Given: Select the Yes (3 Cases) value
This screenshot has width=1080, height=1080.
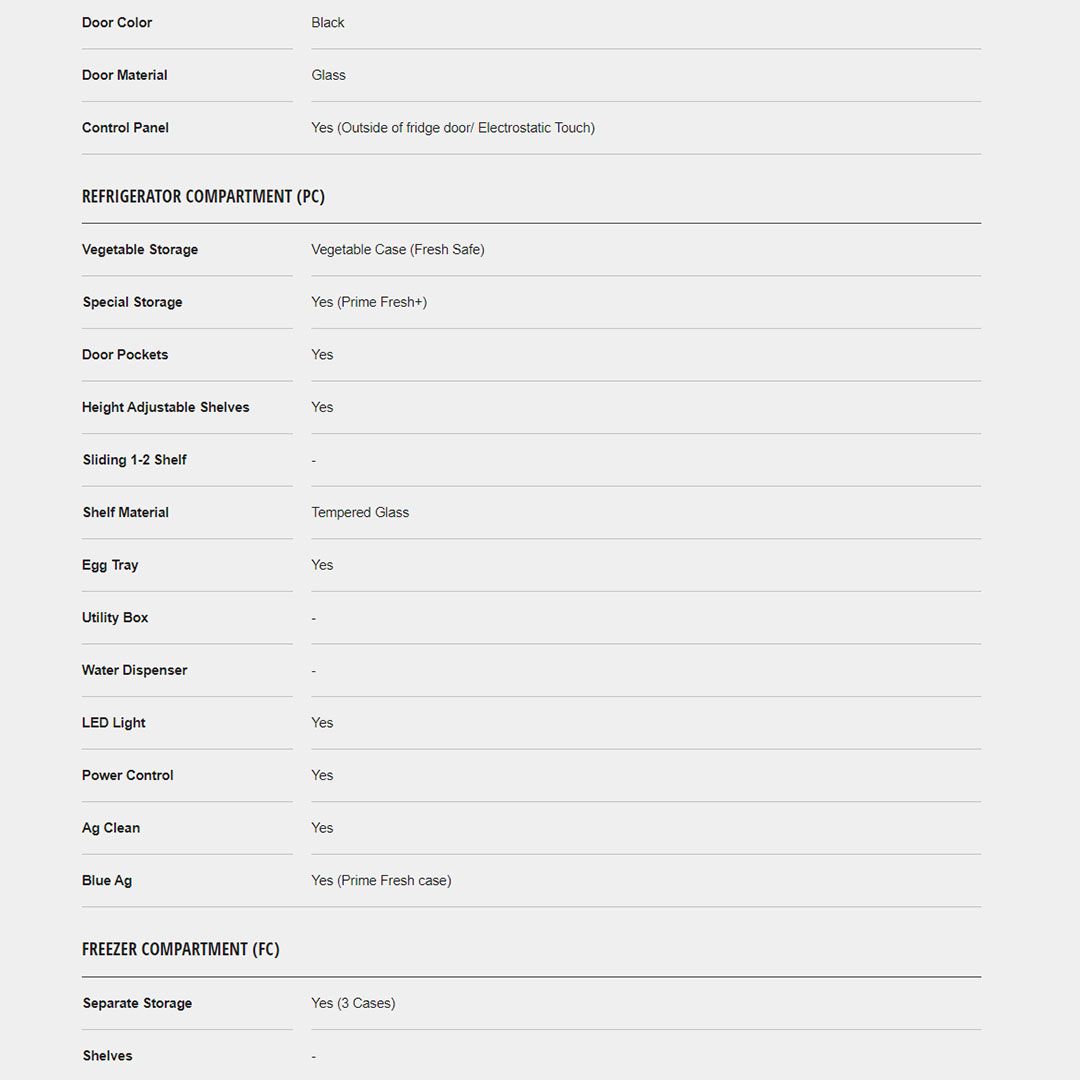Looking at the screenshot, I should (x=353, y=1003).
